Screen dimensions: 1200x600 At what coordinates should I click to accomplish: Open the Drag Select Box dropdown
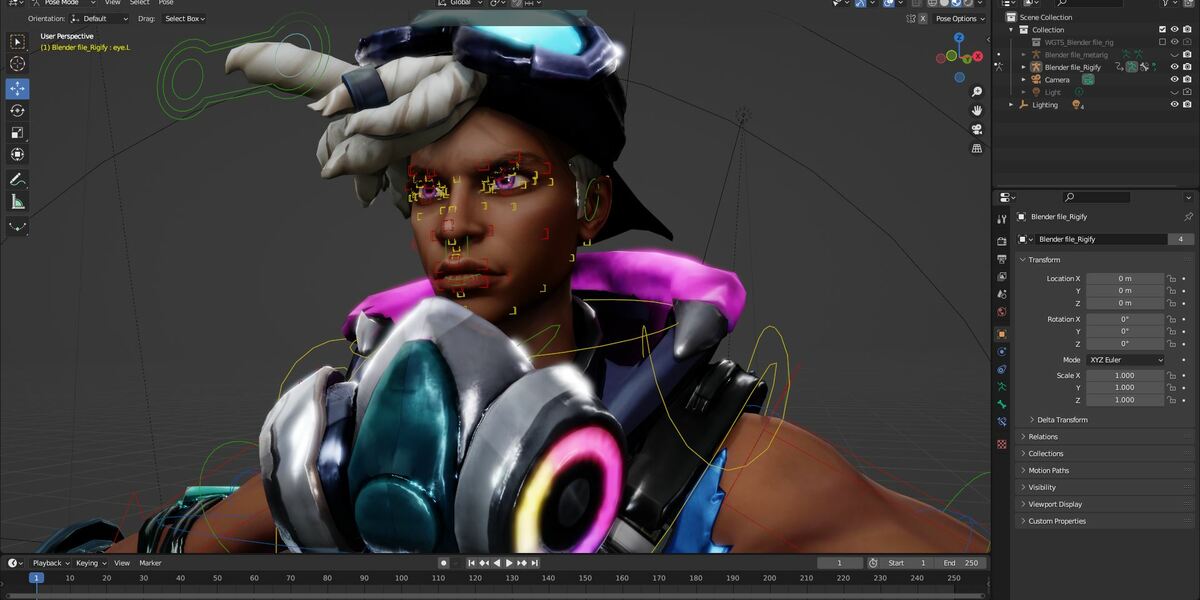184,19
